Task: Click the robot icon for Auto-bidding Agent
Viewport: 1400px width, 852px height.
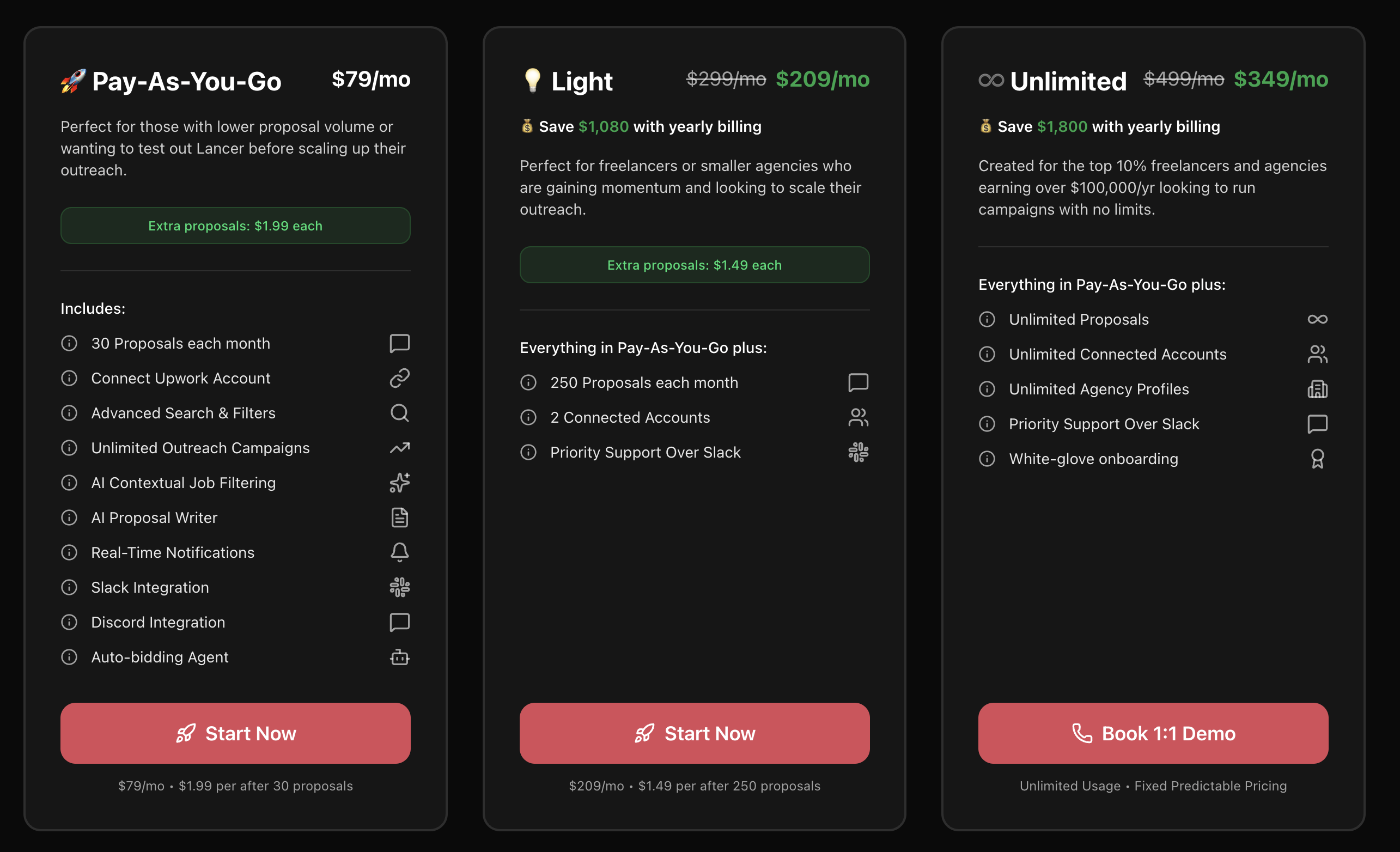Action: (399, 657)
